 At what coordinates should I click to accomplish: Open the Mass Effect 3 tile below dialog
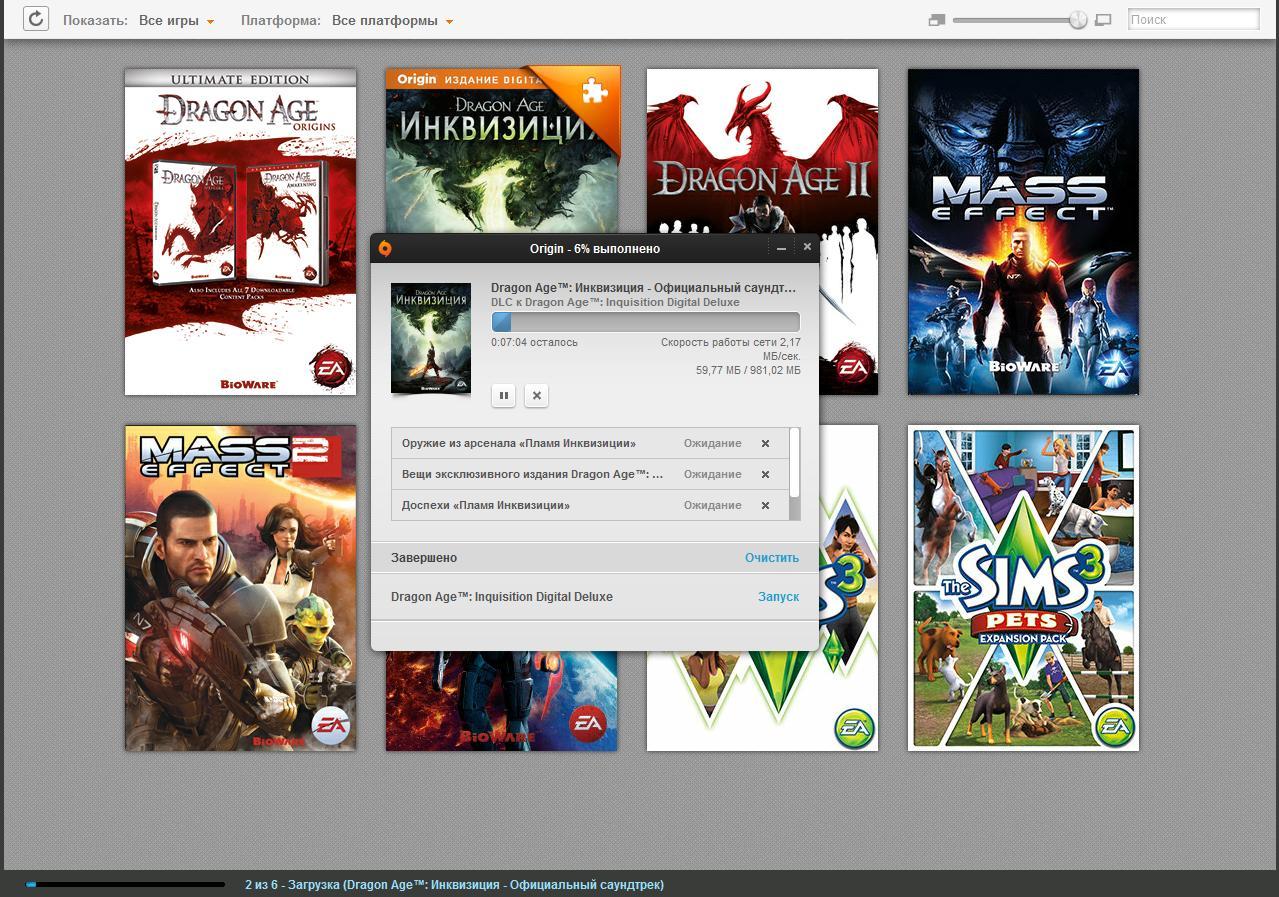click(x=501, y=700)
